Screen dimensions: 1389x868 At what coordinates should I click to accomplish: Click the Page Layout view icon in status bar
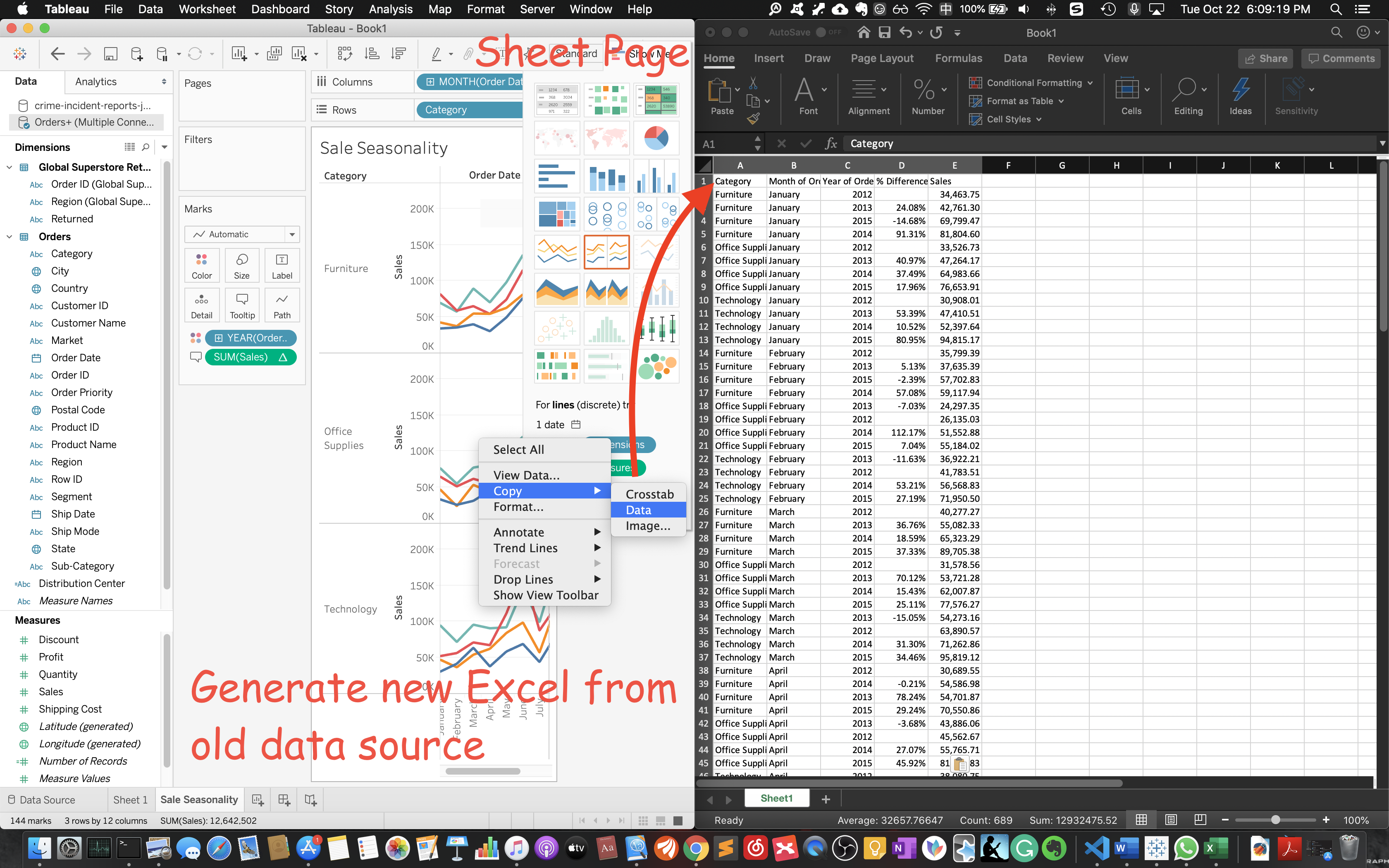1171,820
